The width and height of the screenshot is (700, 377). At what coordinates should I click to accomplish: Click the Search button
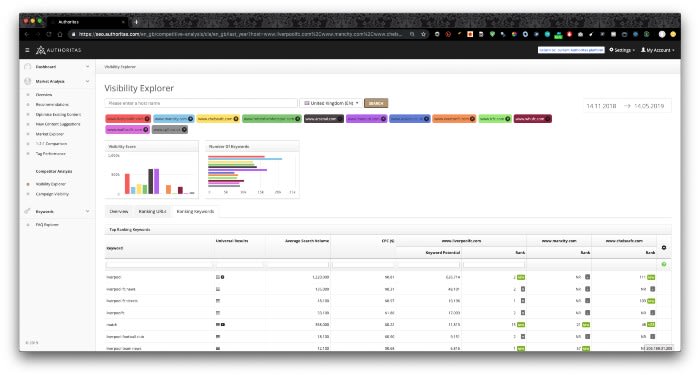coord(376,103)
